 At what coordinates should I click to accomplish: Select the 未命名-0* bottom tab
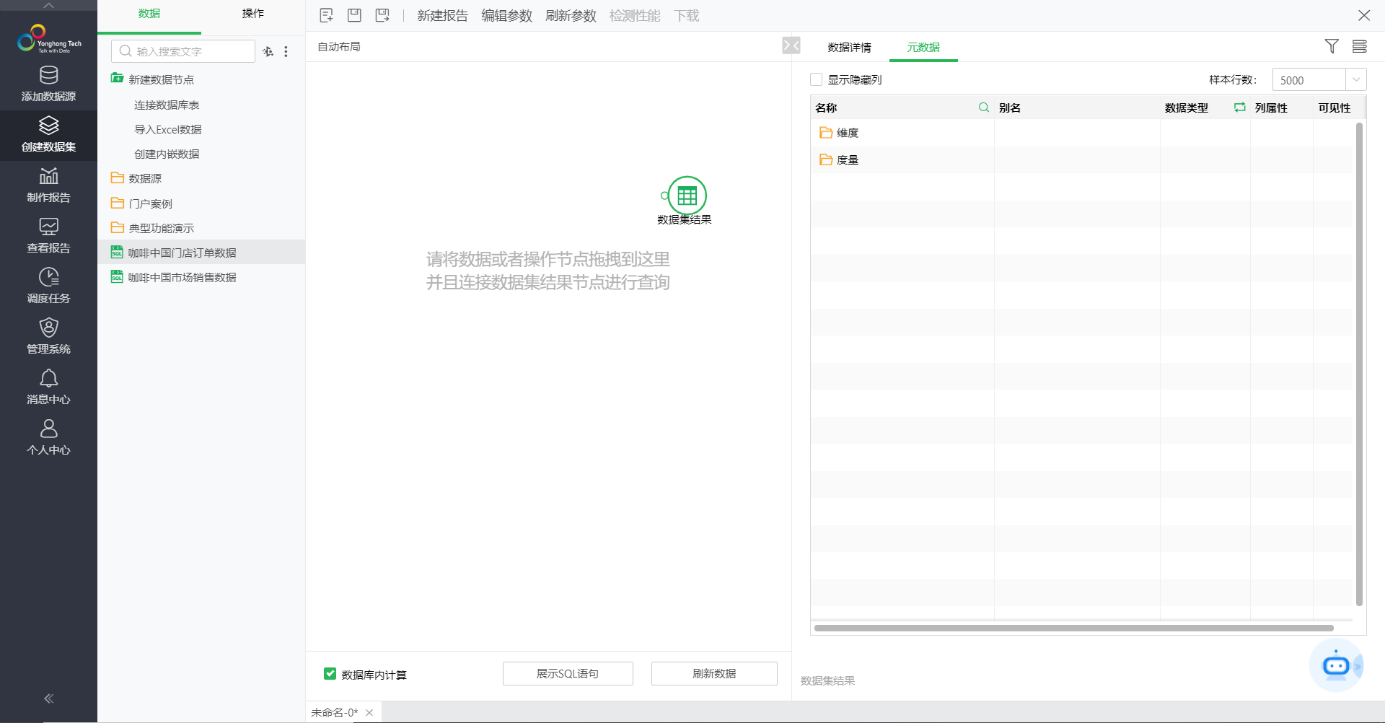pos(334,712)
